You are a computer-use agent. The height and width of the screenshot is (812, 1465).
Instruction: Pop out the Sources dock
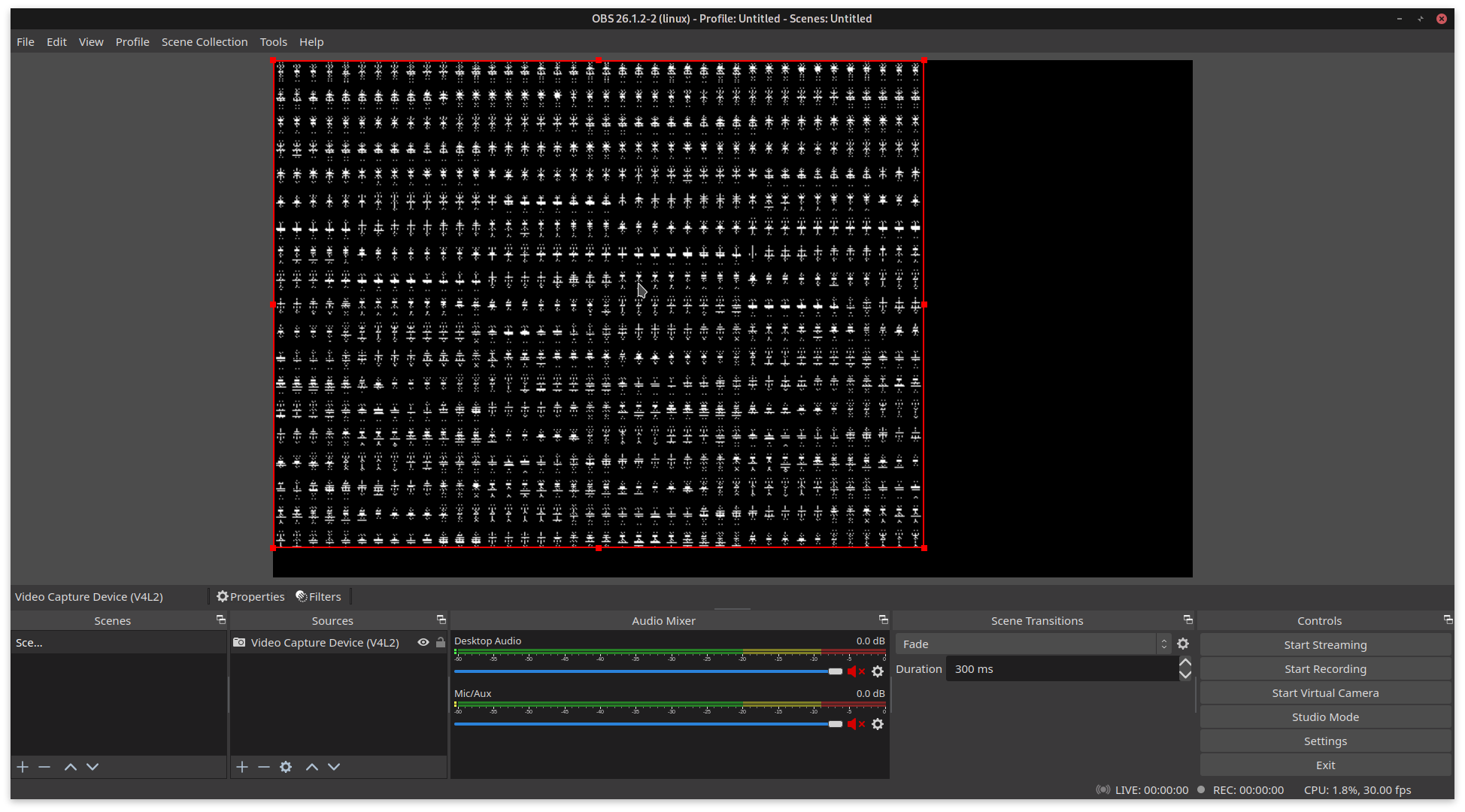[x=441, y=620]
